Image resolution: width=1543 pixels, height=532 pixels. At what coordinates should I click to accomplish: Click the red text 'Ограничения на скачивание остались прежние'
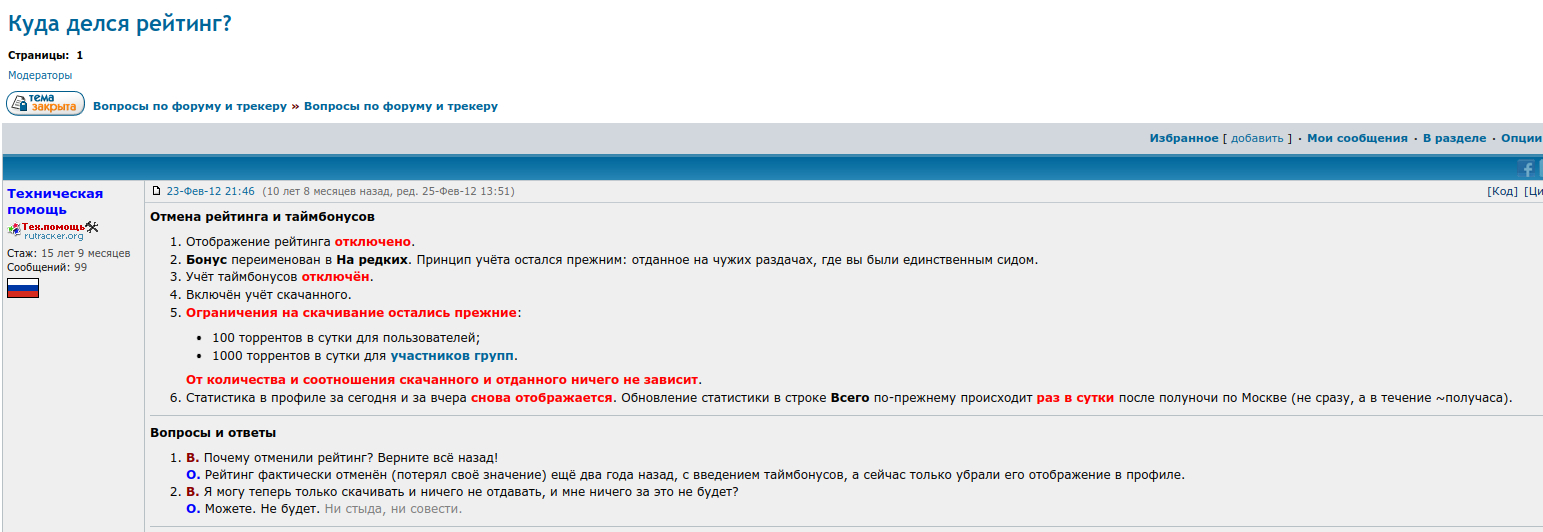coord(351,313)
